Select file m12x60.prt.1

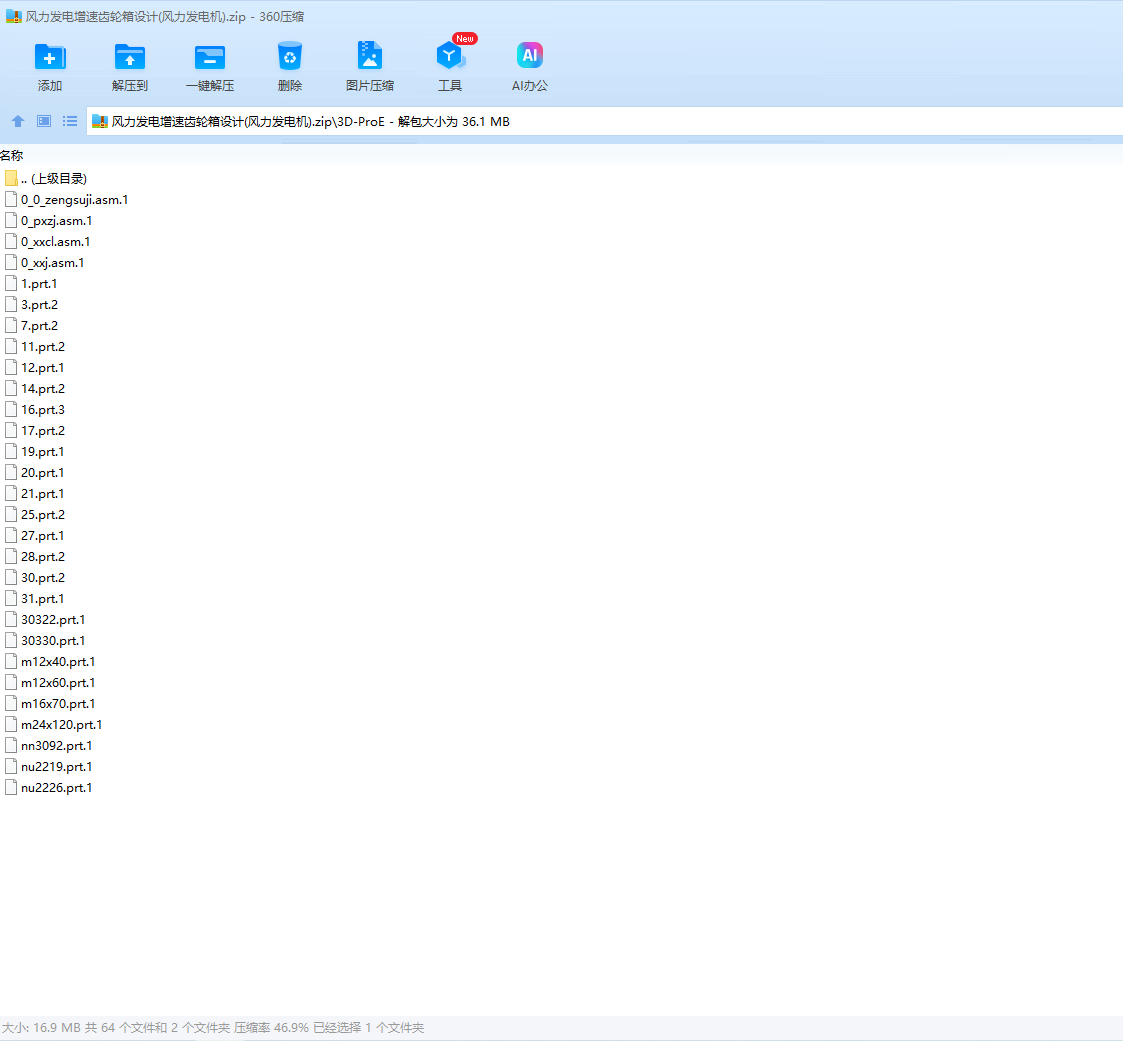(x=58, y=682)
